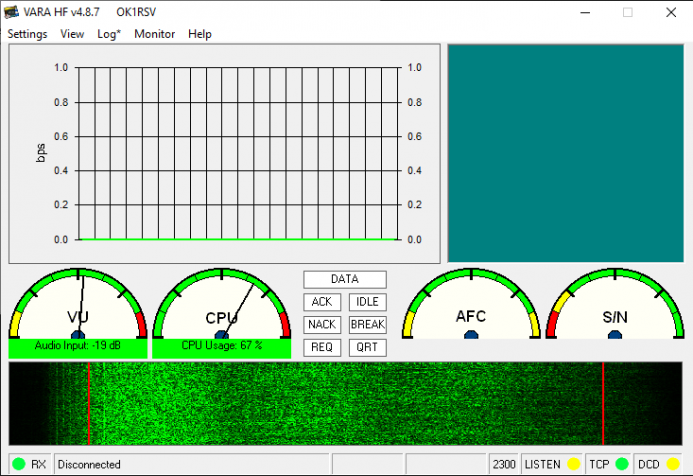The height and width of the screenshot is (476, 693).
Task: Click the green waterfall spectrum display
Action: coord(345,404)
